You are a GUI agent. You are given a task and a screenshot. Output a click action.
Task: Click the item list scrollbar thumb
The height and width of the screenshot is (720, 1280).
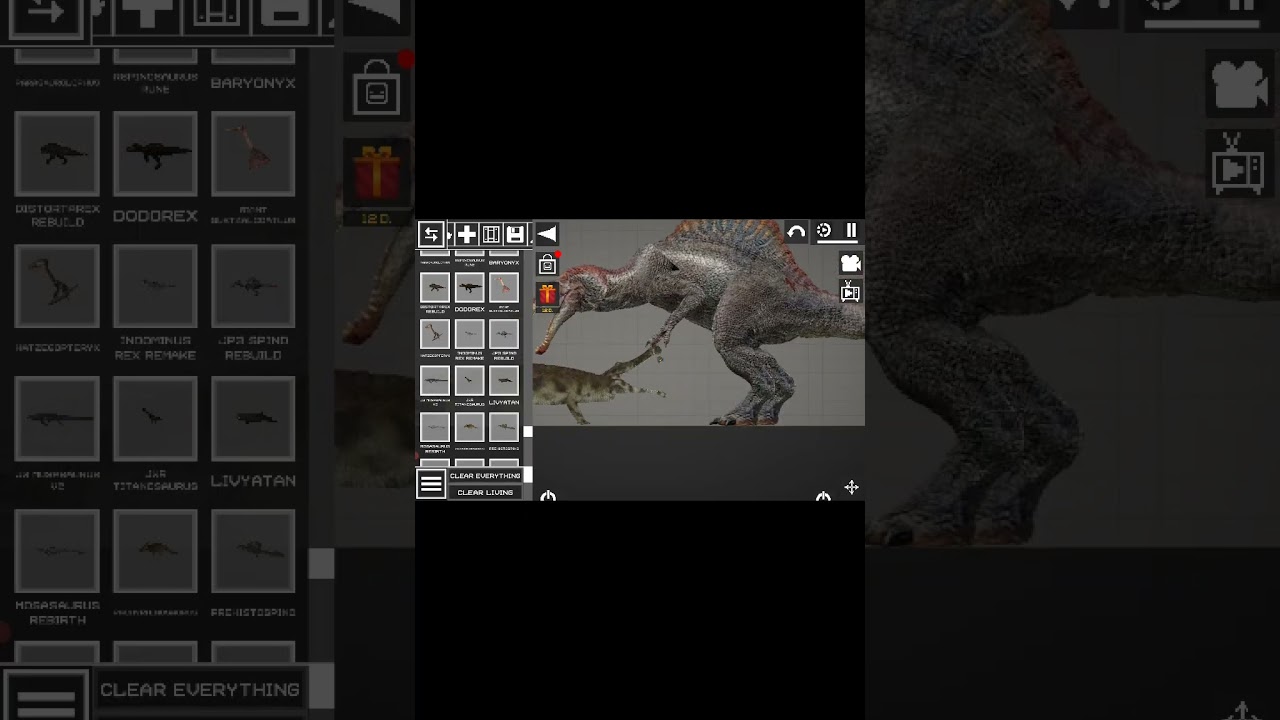tap(528, 432)
